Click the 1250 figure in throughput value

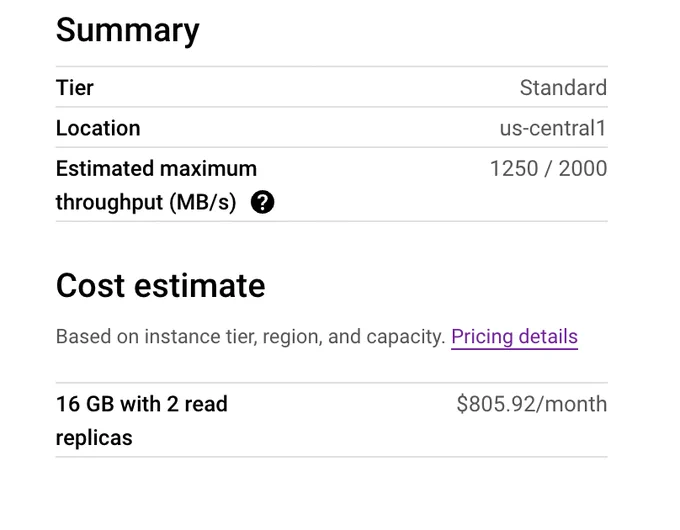pyautogui.click(x=514, y=168)
